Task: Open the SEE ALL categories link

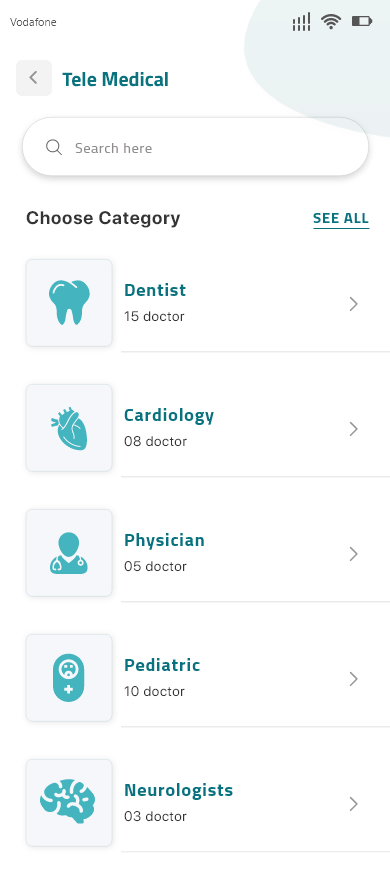Action: point(341,218)
